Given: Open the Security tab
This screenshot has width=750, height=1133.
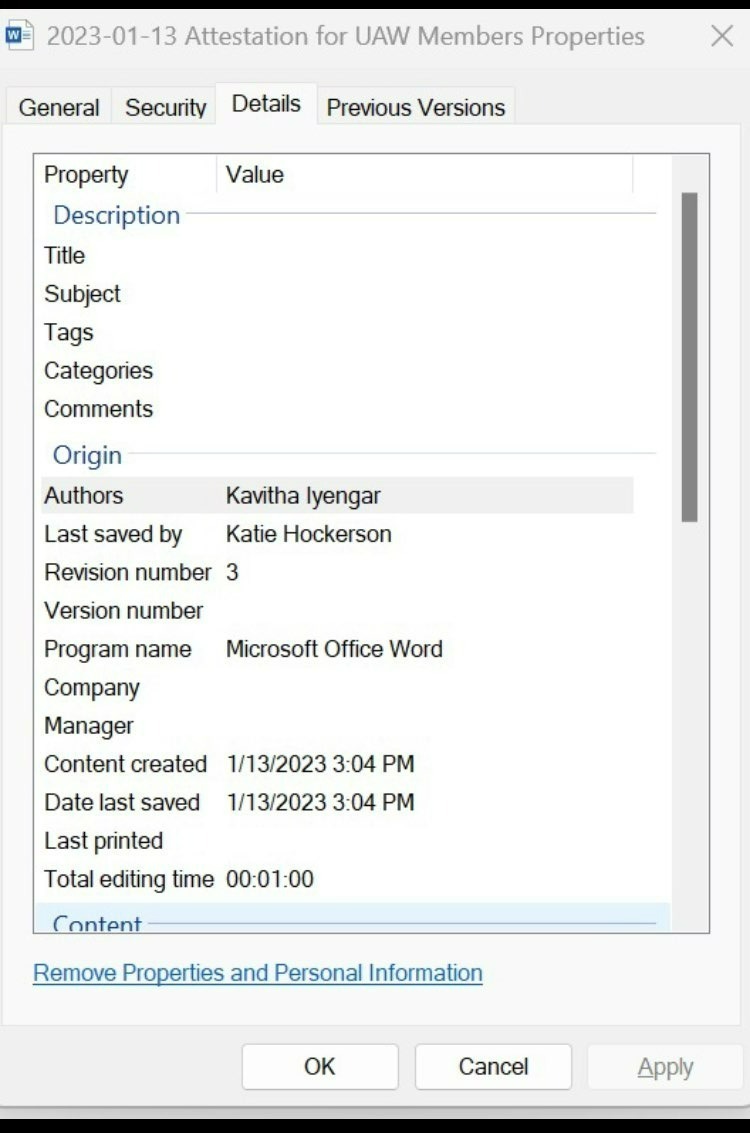Looking at the screenshot, I should [x=165, y=107].
